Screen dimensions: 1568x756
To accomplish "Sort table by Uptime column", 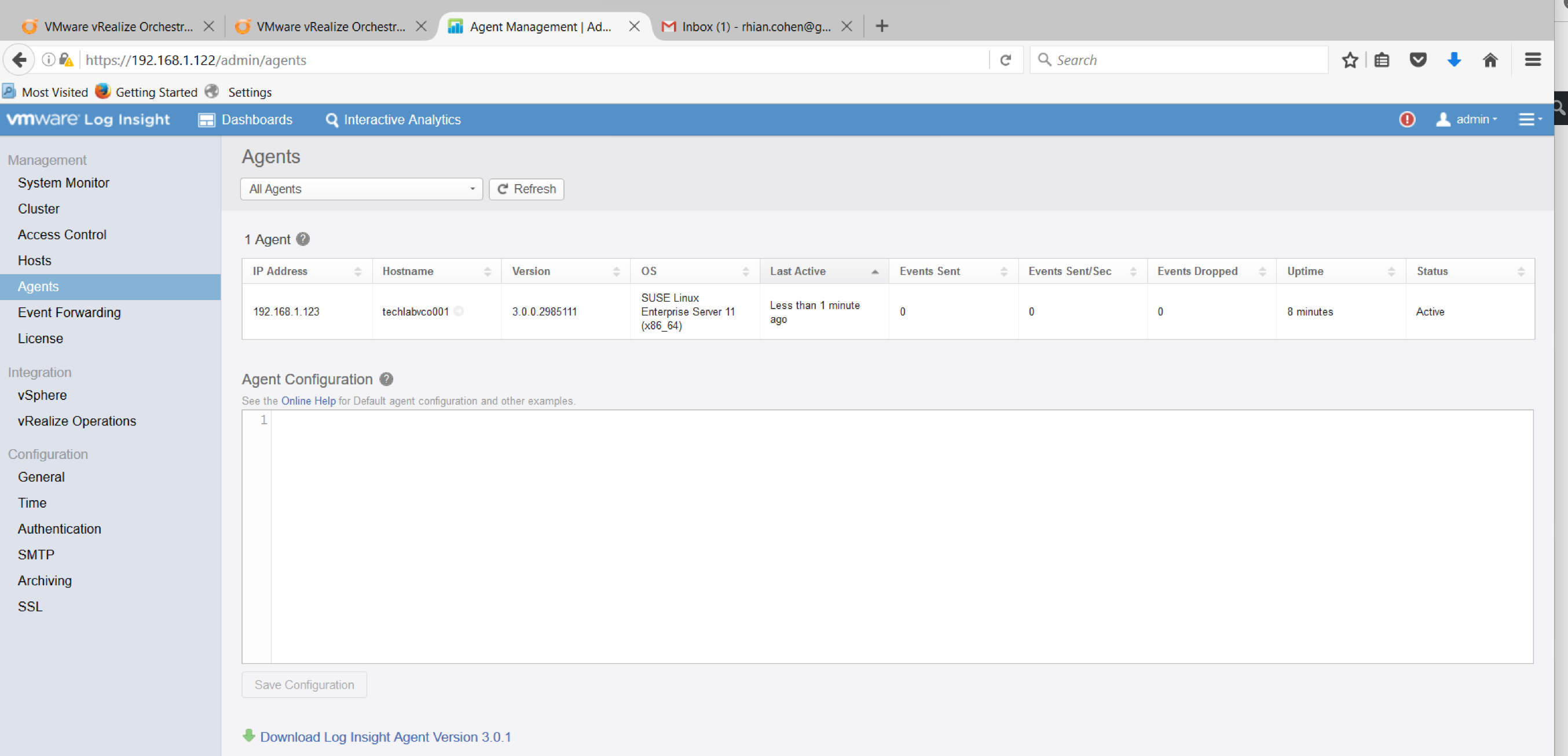I will click(1341, 271).
